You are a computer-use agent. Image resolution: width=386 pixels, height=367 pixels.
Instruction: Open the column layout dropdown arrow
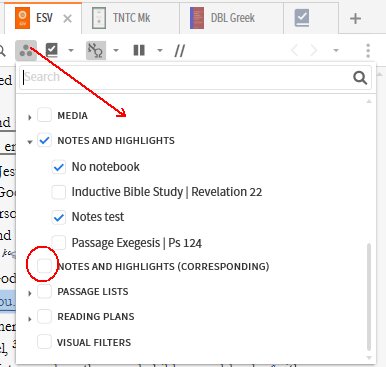click(160, 51)
